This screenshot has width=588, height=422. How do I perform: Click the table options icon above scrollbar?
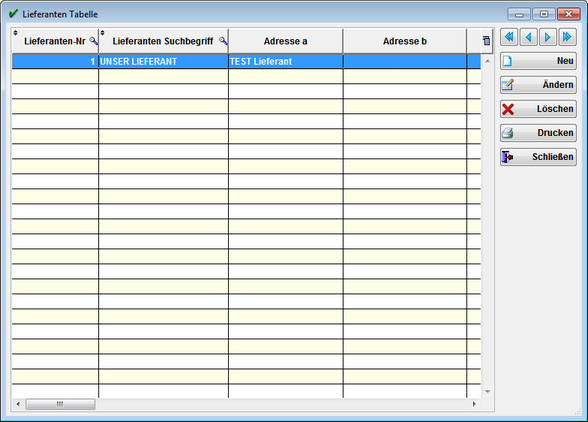(x=486, y=41)
